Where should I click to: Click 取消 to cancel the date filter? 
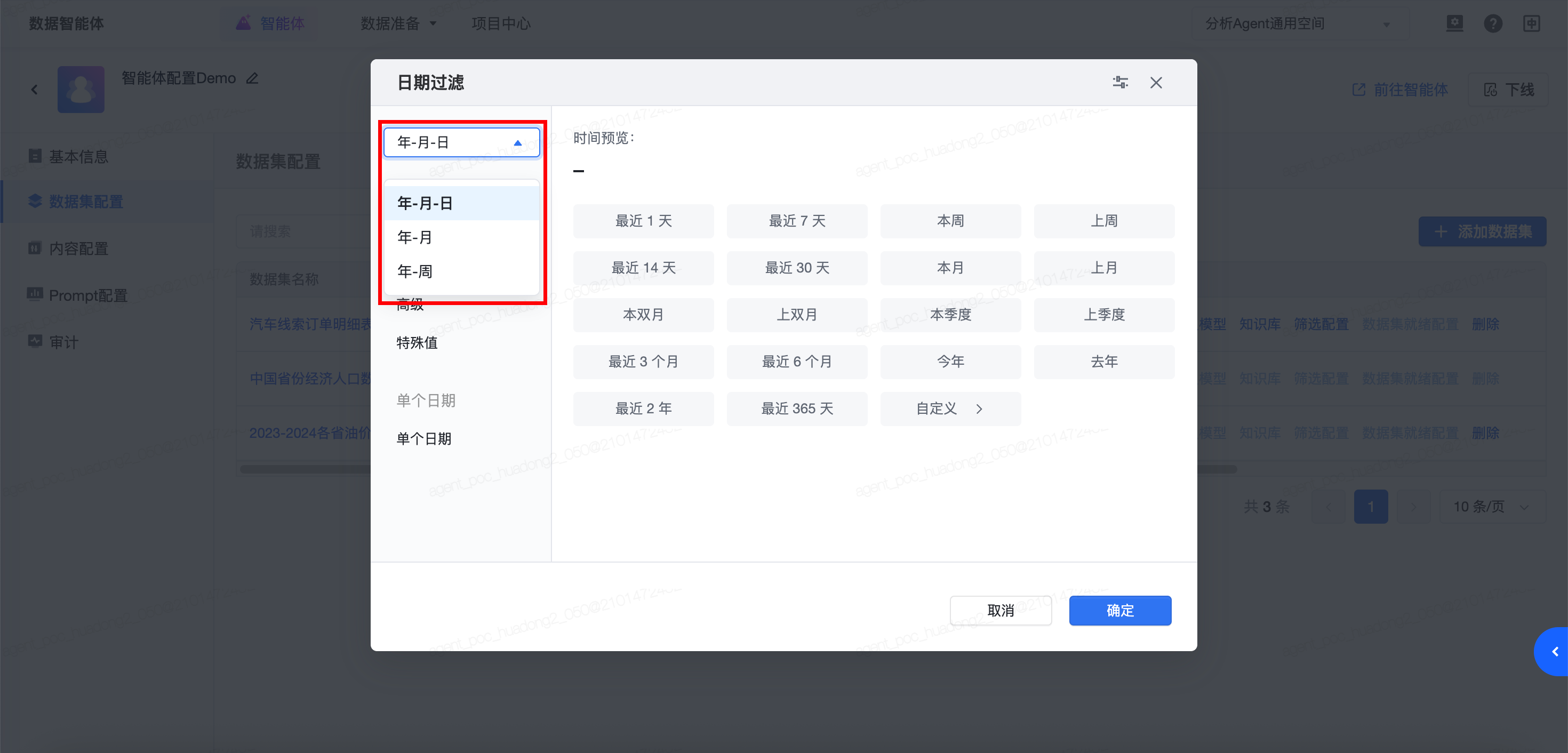(x=1001, y=611)
